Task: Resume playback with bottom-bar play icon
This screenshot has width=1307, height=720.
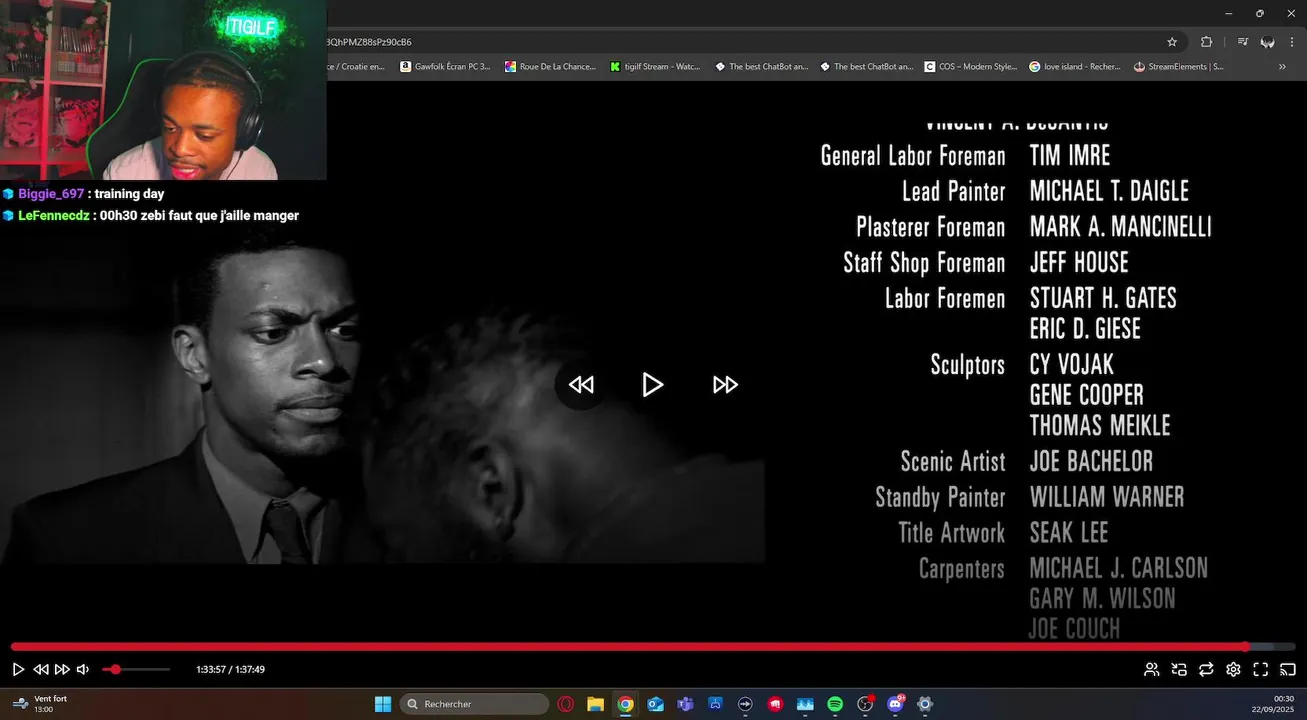Action: (18, 669)
